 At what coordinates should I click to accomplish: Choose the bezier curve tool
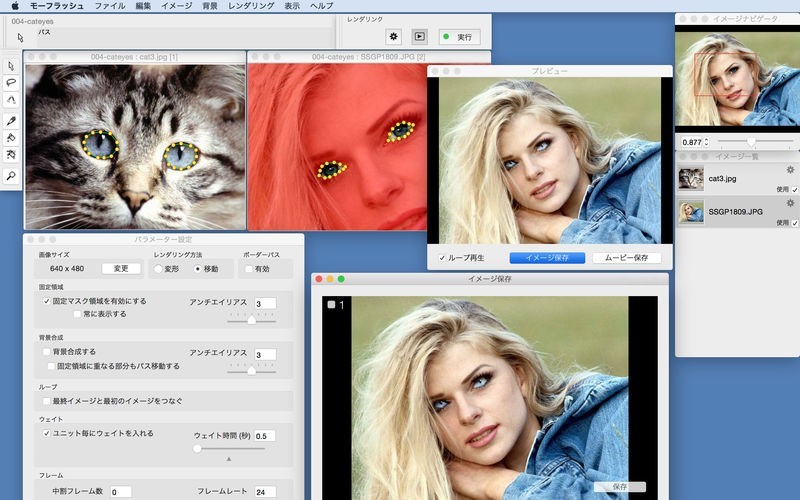coord(11,100)
